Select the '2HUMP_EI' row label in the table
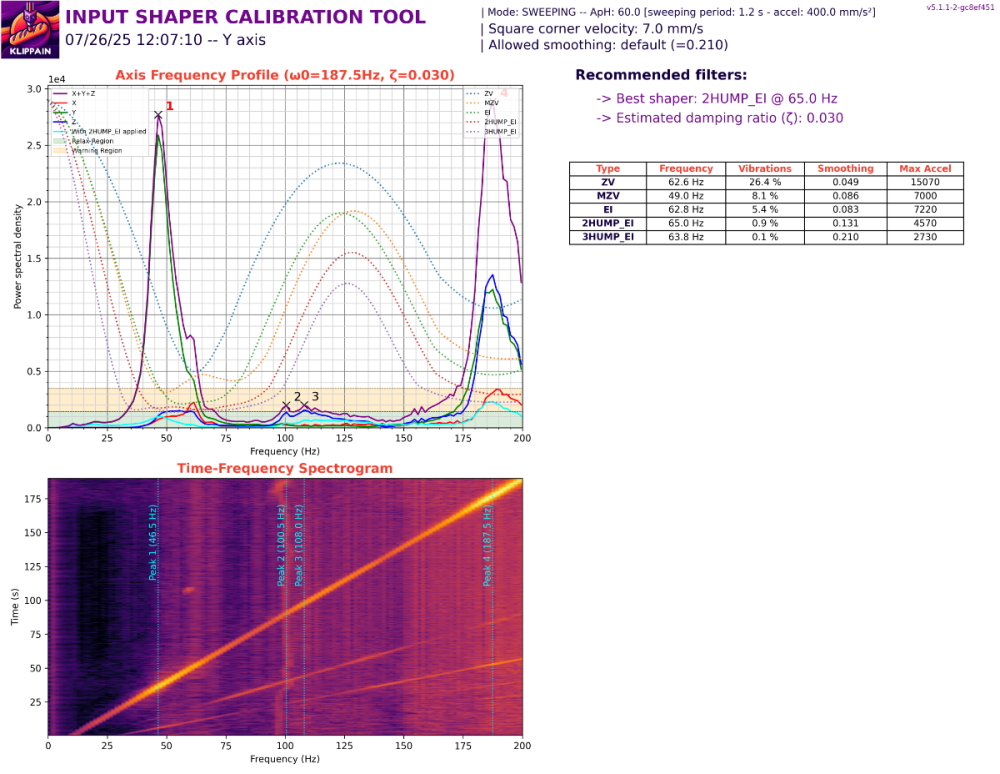The image size is (1000, 774). point(608,223)
